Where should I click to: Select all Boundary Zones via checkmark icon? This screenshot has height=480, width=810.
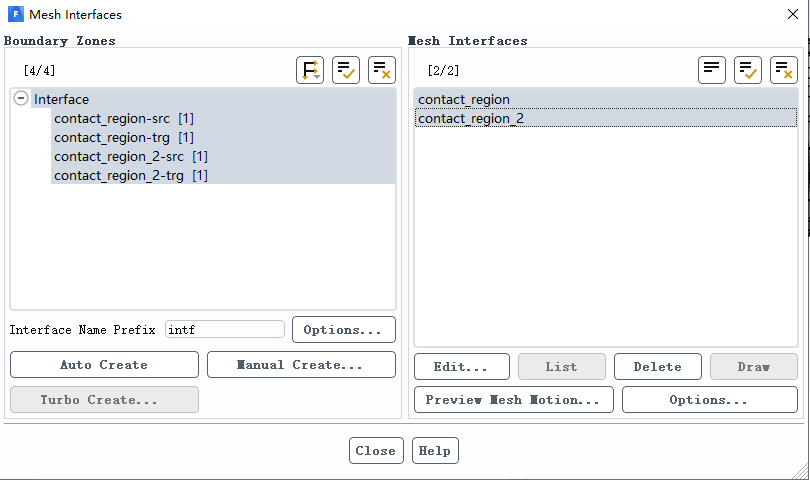tap(346, 70)
